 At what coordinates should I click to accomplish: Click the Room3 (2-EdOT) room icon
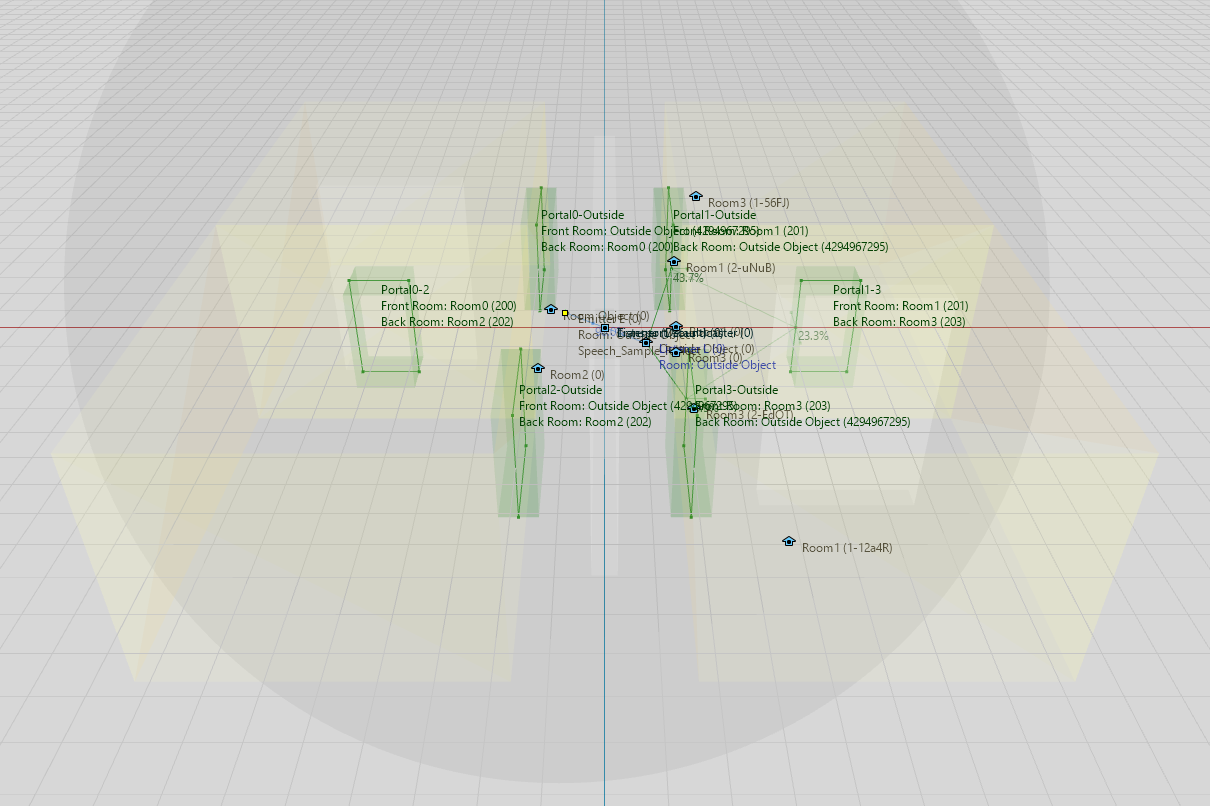pos(694,408)
